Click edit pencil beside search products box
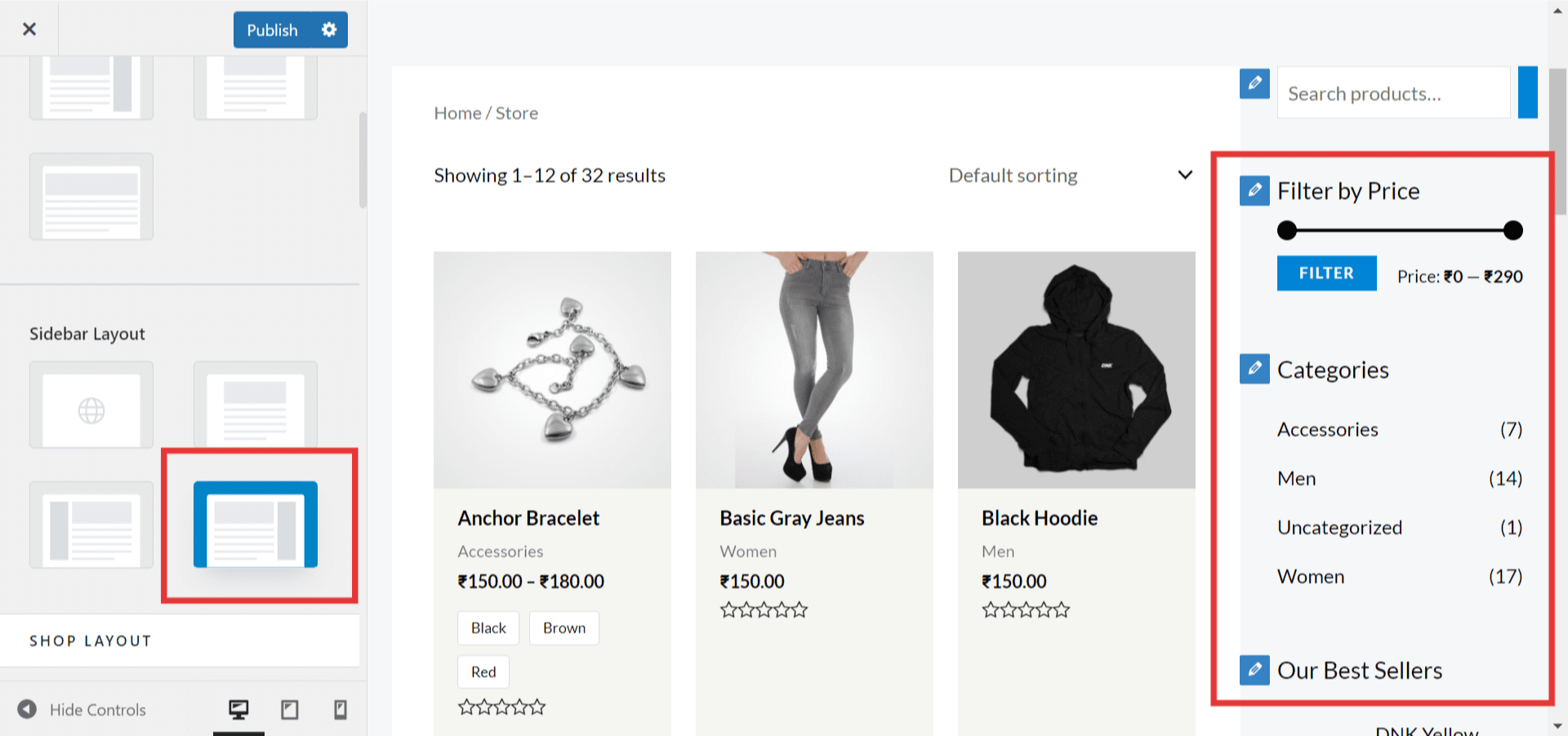Image resolution: width=1568 pixels, height=736 pixels. tap(1254, 83)
